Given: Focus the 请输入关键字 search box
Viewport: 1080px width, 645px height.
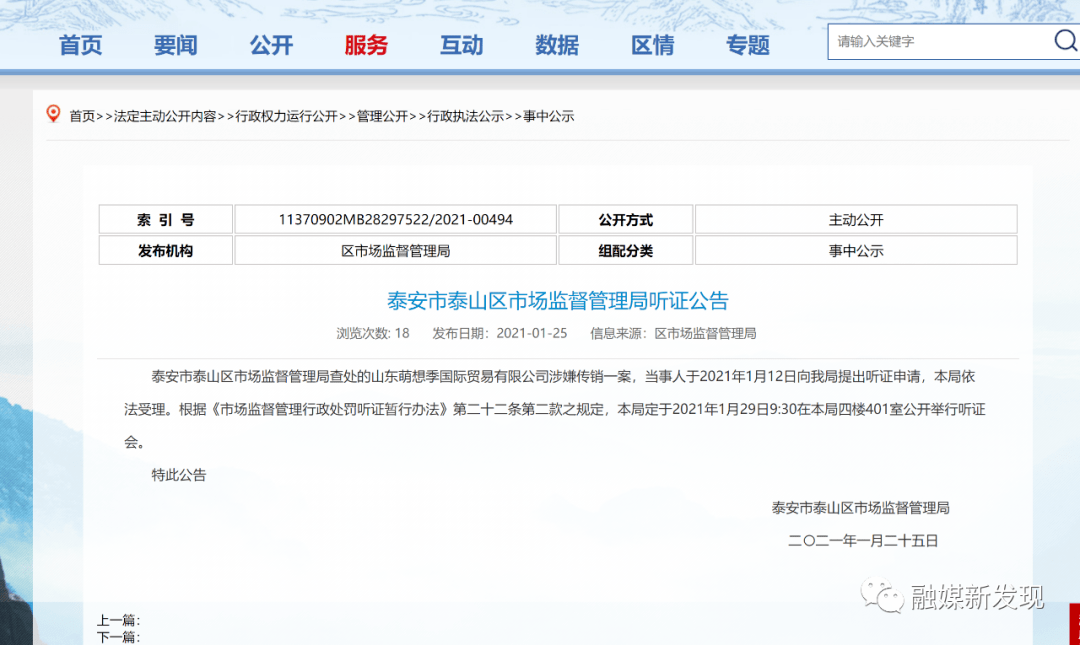Looking at the screenshot, I should point(935,42).
